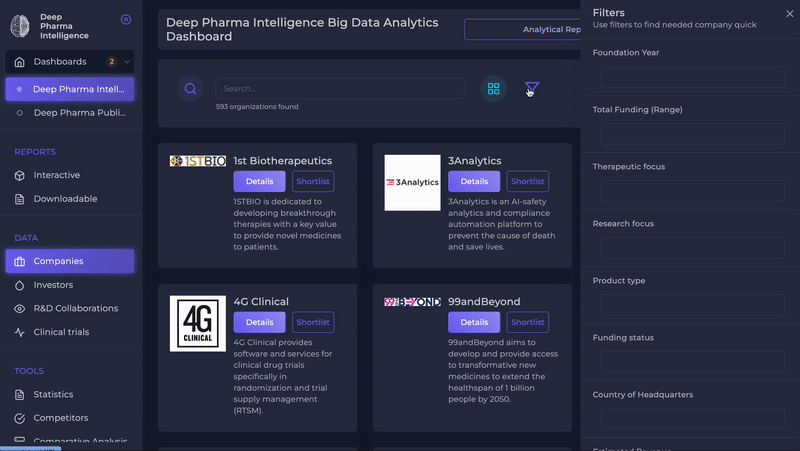
Task: View Details for 99andBeyond
Action: click(474, 322)
